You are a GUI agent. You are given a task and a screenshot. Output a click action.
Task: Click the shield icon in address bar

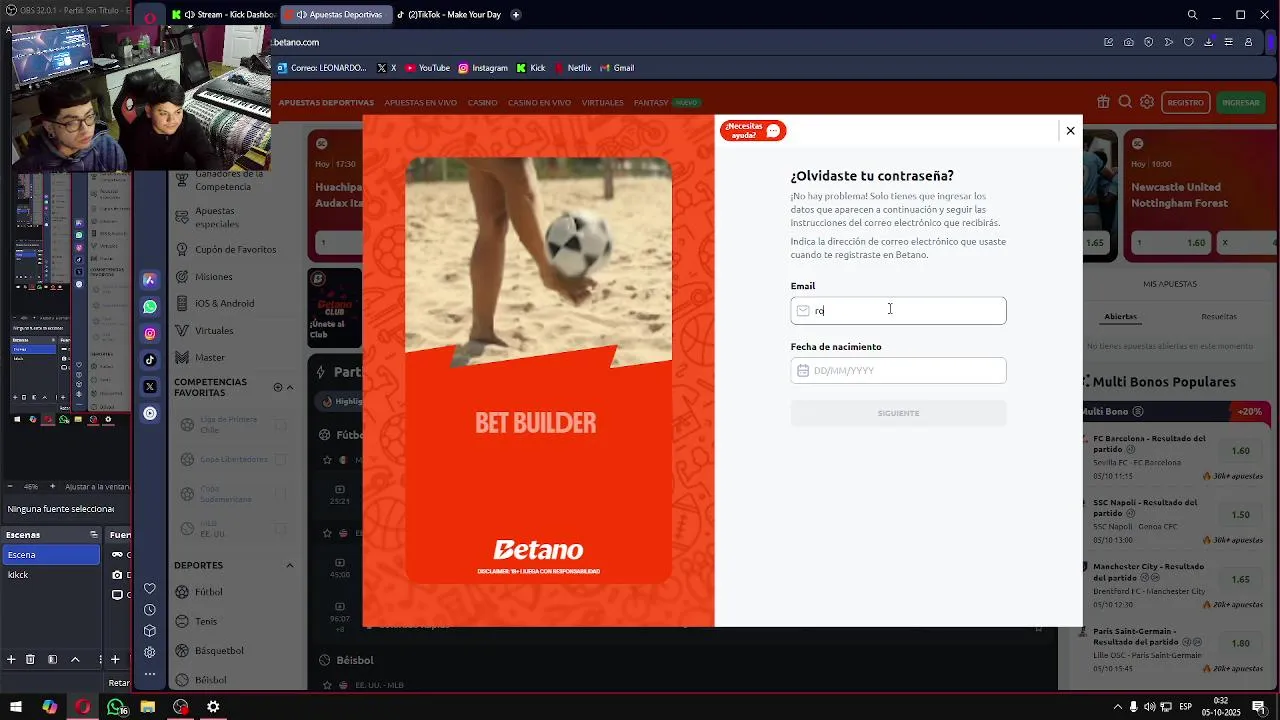[x=1149, y=42]
